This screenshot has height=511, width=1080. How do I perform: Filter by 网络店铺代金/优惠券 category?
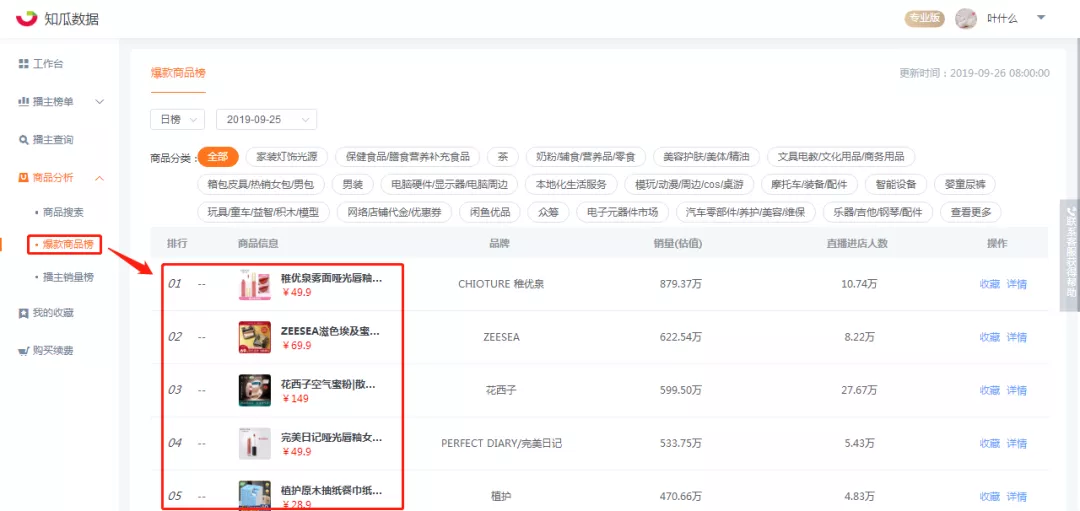coord(394,212)
